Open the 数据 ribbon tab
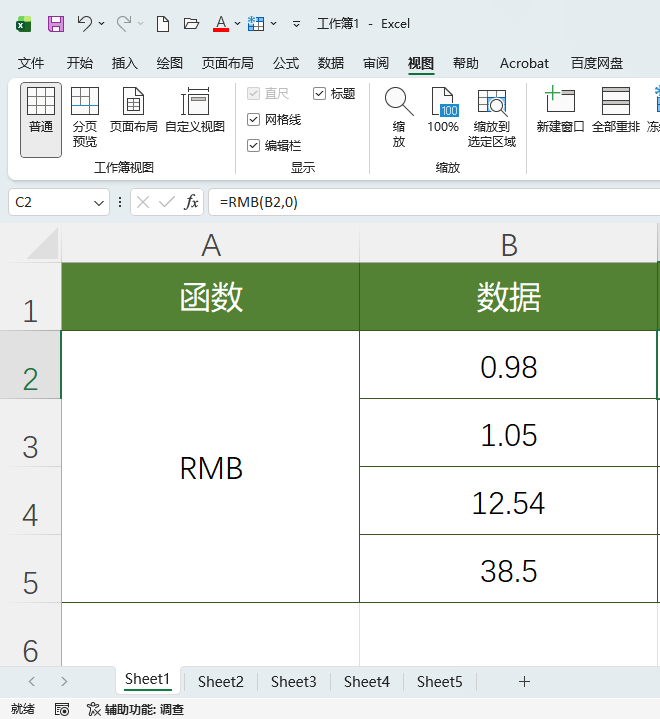660x719 pixels. [x=331, y=63]
